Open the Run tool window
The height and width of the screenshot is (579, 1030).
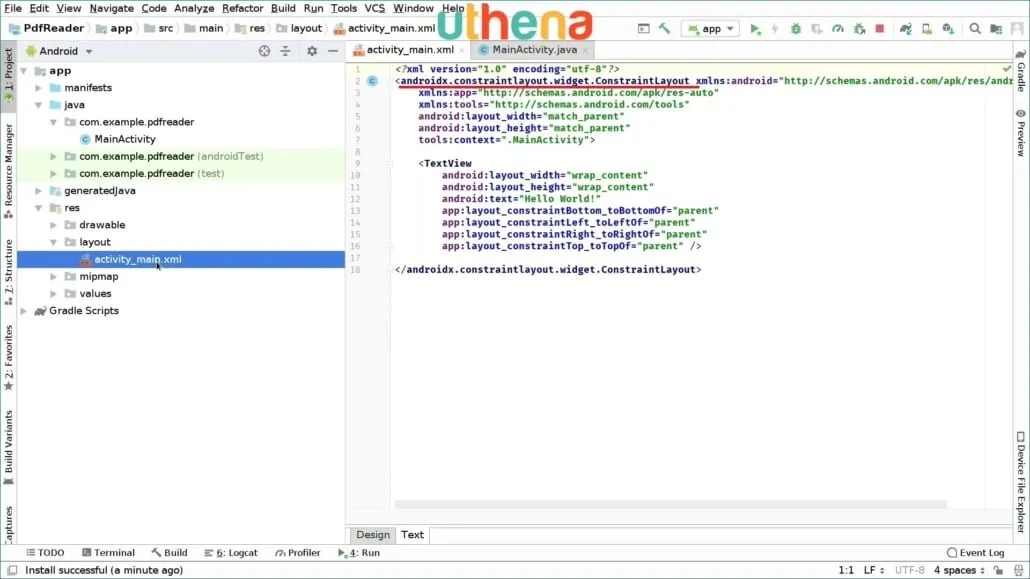(359, 553)
